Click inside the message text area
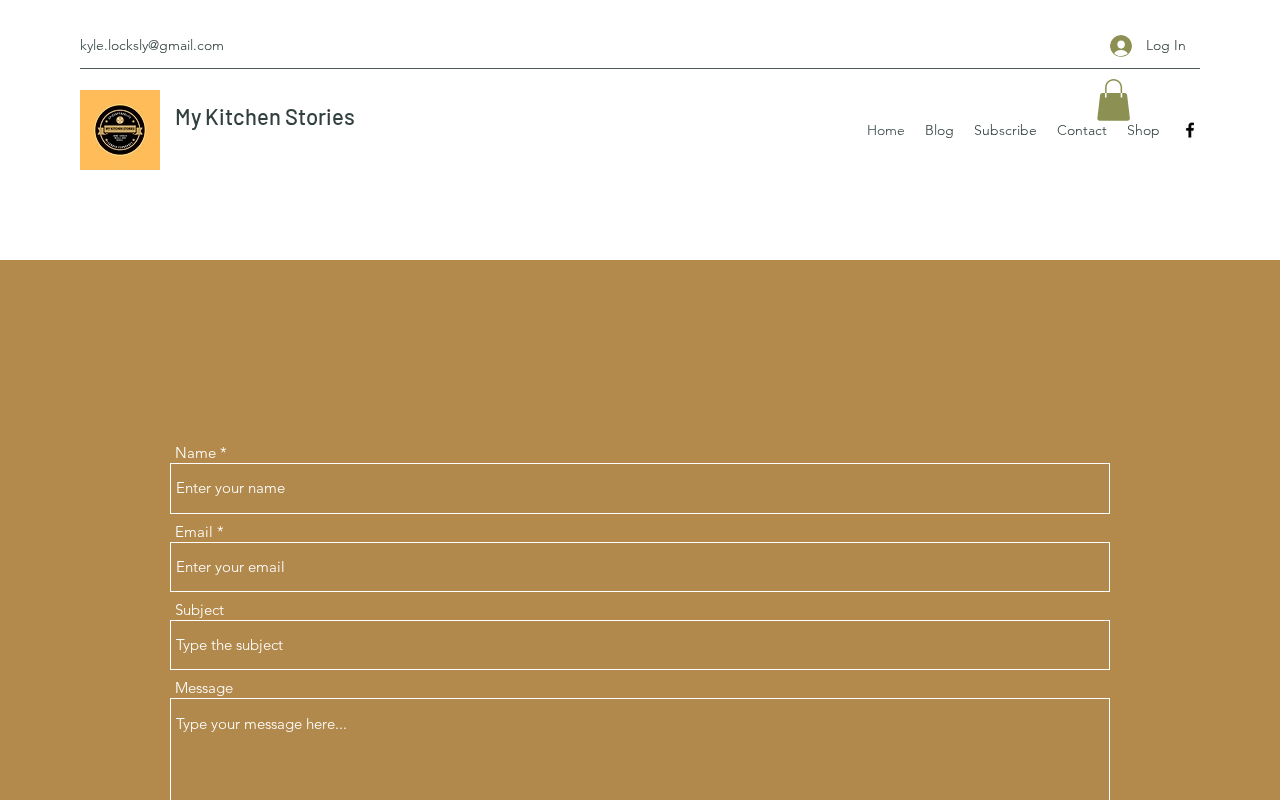The height and width of the screenshot is (800, 1280). coord(640,749)
